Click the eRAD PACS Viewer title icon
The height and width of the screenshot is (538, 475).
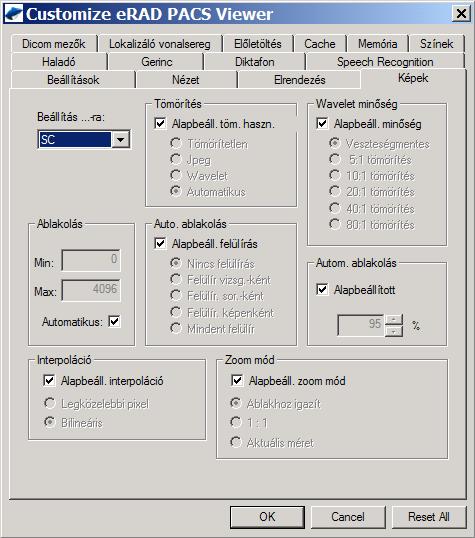click(x=13, y=14)
